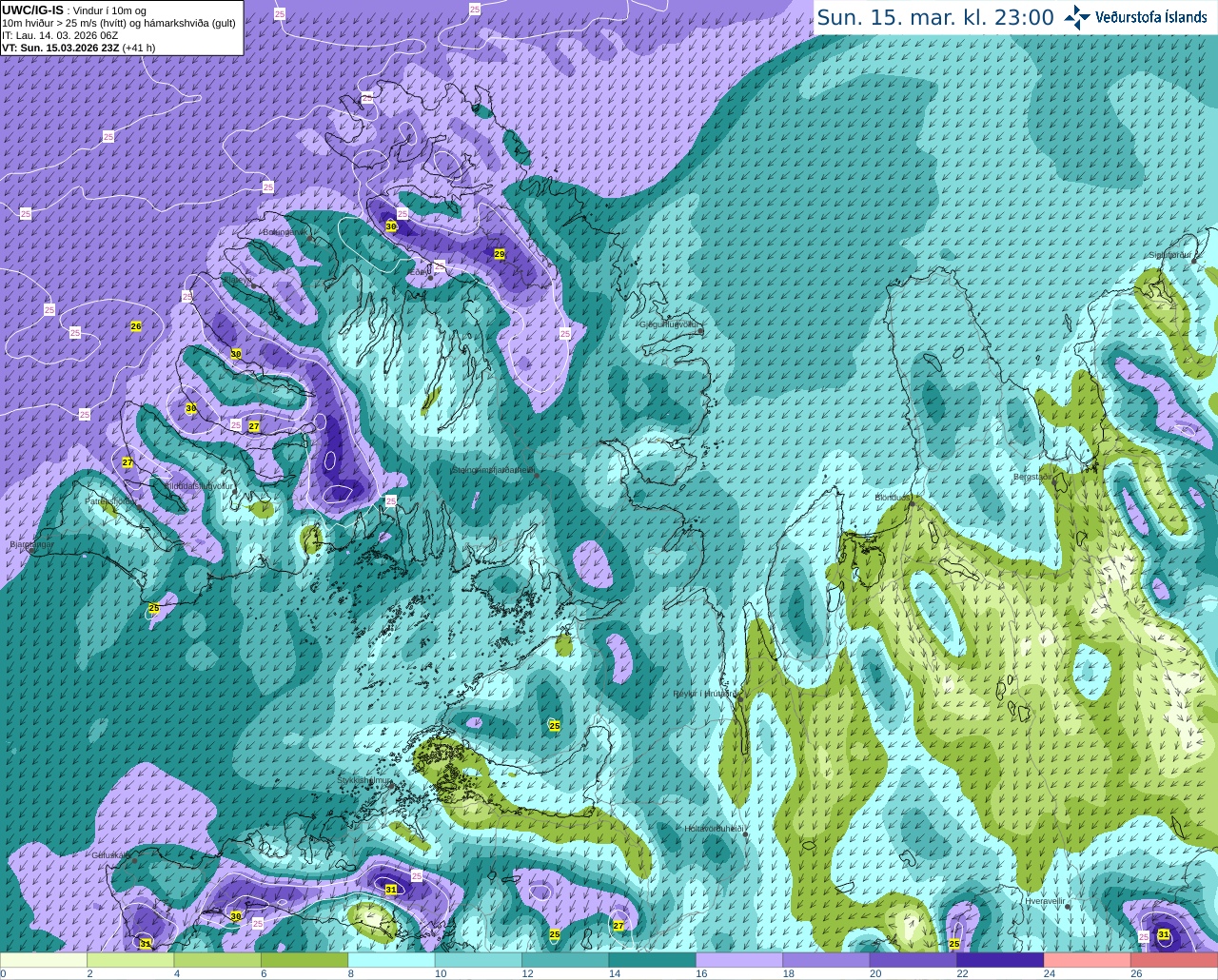Click the Holtavörðuheiði station label
Screen dimensions: 1218x980
tap(714, 829)
